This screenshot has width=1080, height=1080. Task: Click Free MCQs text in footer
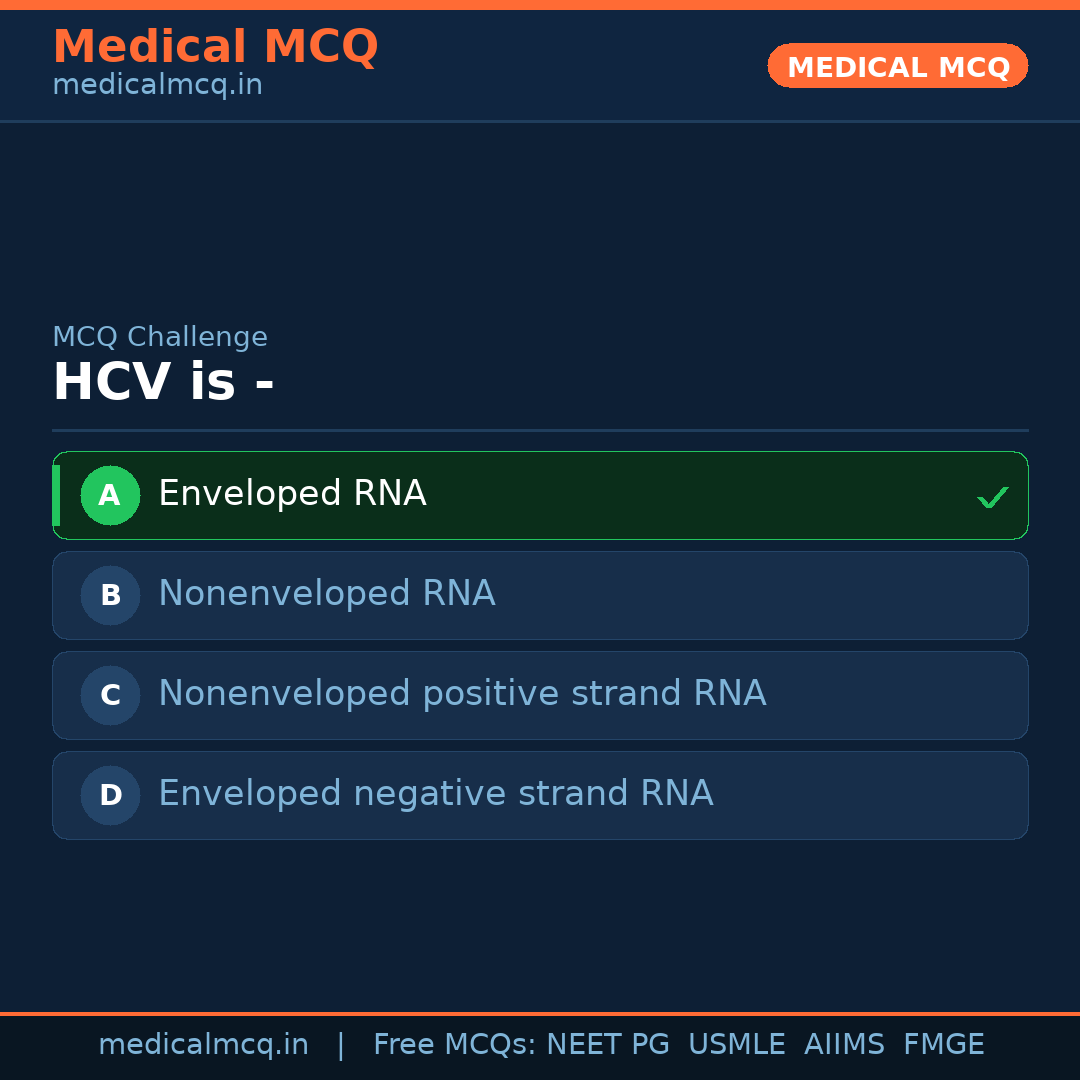455,1045
